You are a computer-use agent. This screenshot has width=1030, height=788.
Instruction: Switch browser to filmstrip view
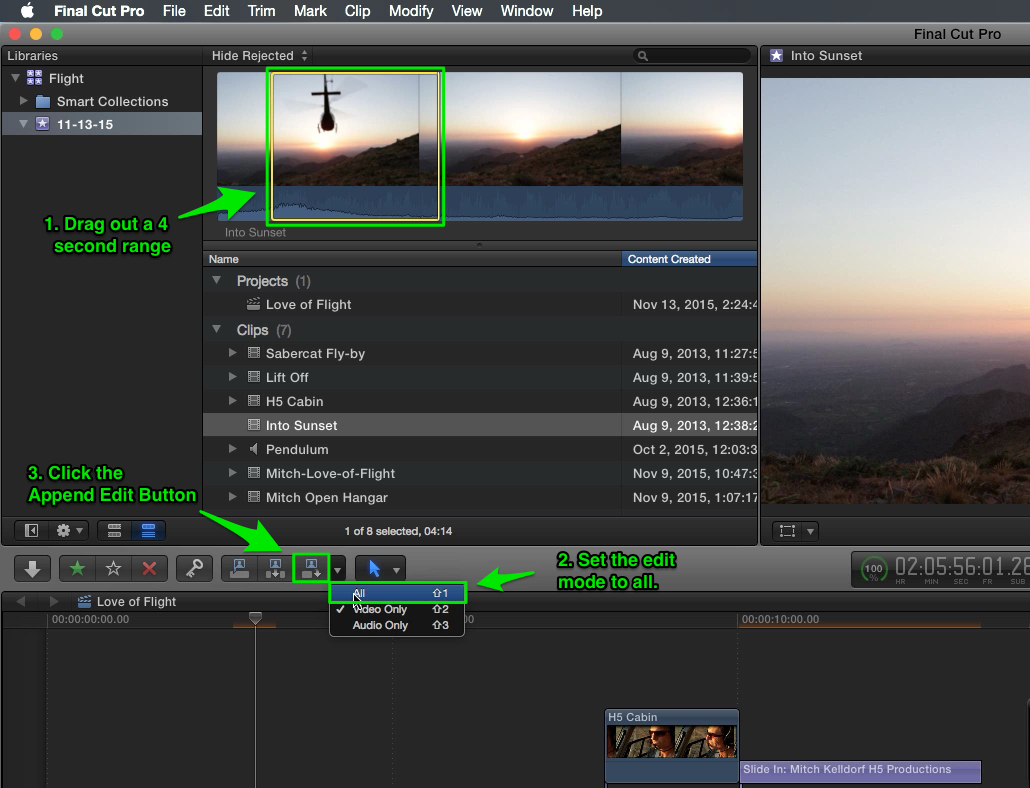(x=114, y=531)
